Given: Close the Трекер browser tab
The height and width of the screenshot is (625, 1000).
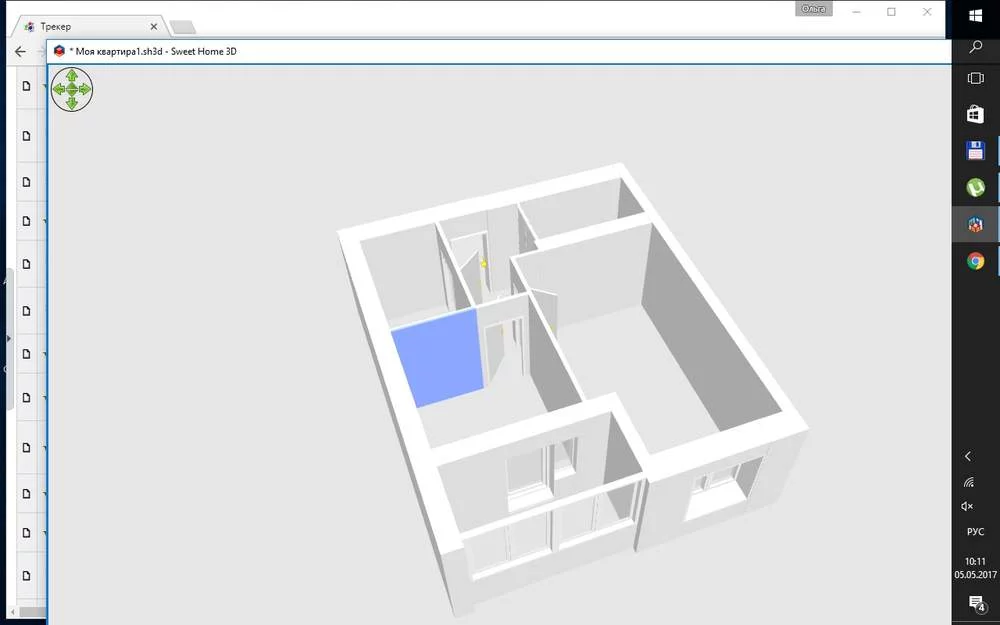Looking at the screenshot, I should pyautogui.click(x=154, y=26).
